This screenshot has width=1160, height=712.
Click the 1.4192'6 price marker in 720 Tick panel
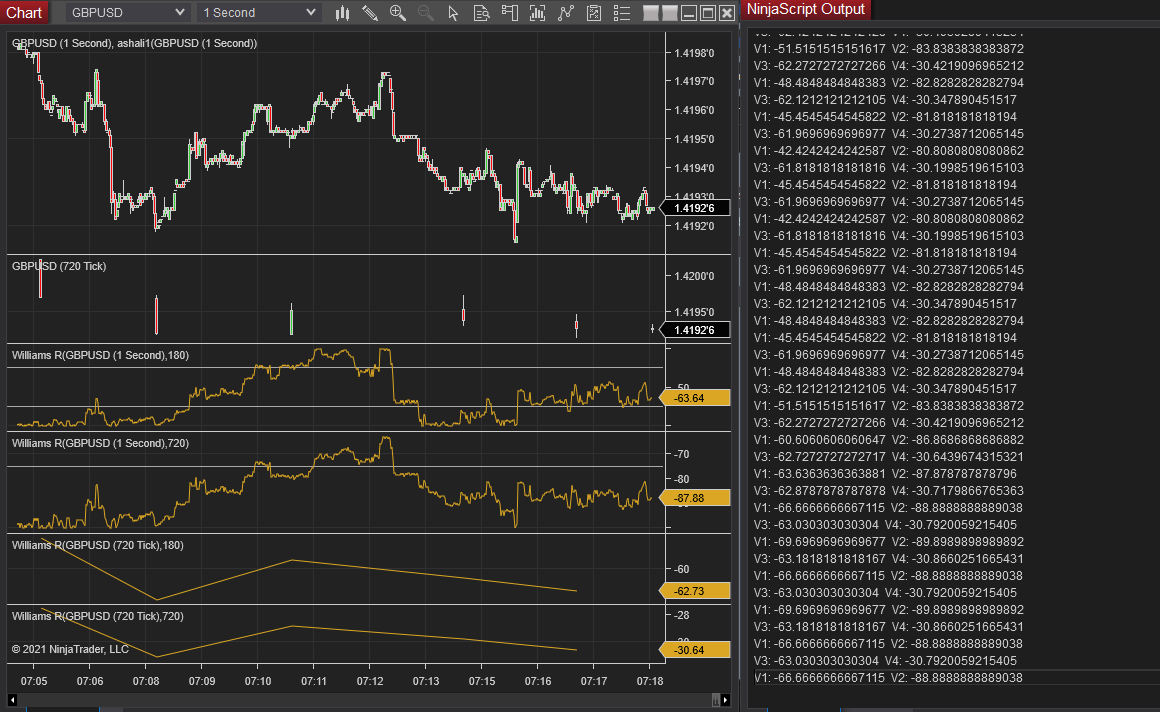point(695,330)
